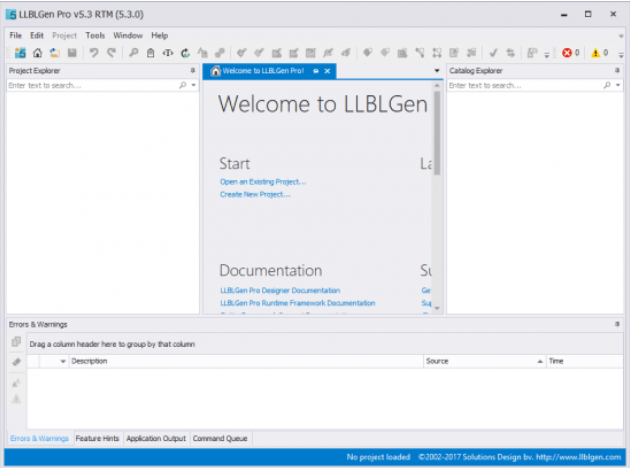Viewport: 630px width, 468px height.
Task: Pin the Errors & Warnings panel
Action: [617, 324]
